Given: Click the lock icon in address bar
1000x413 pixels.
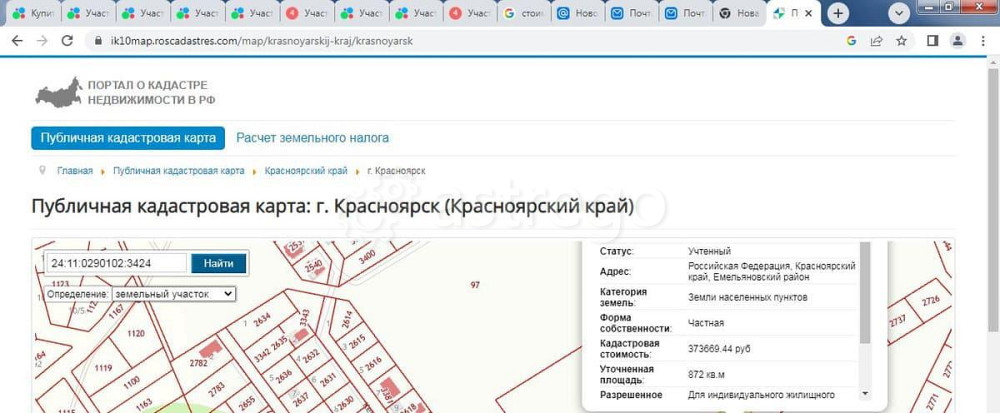Looking at the screenshot, I should coord(98,41).
